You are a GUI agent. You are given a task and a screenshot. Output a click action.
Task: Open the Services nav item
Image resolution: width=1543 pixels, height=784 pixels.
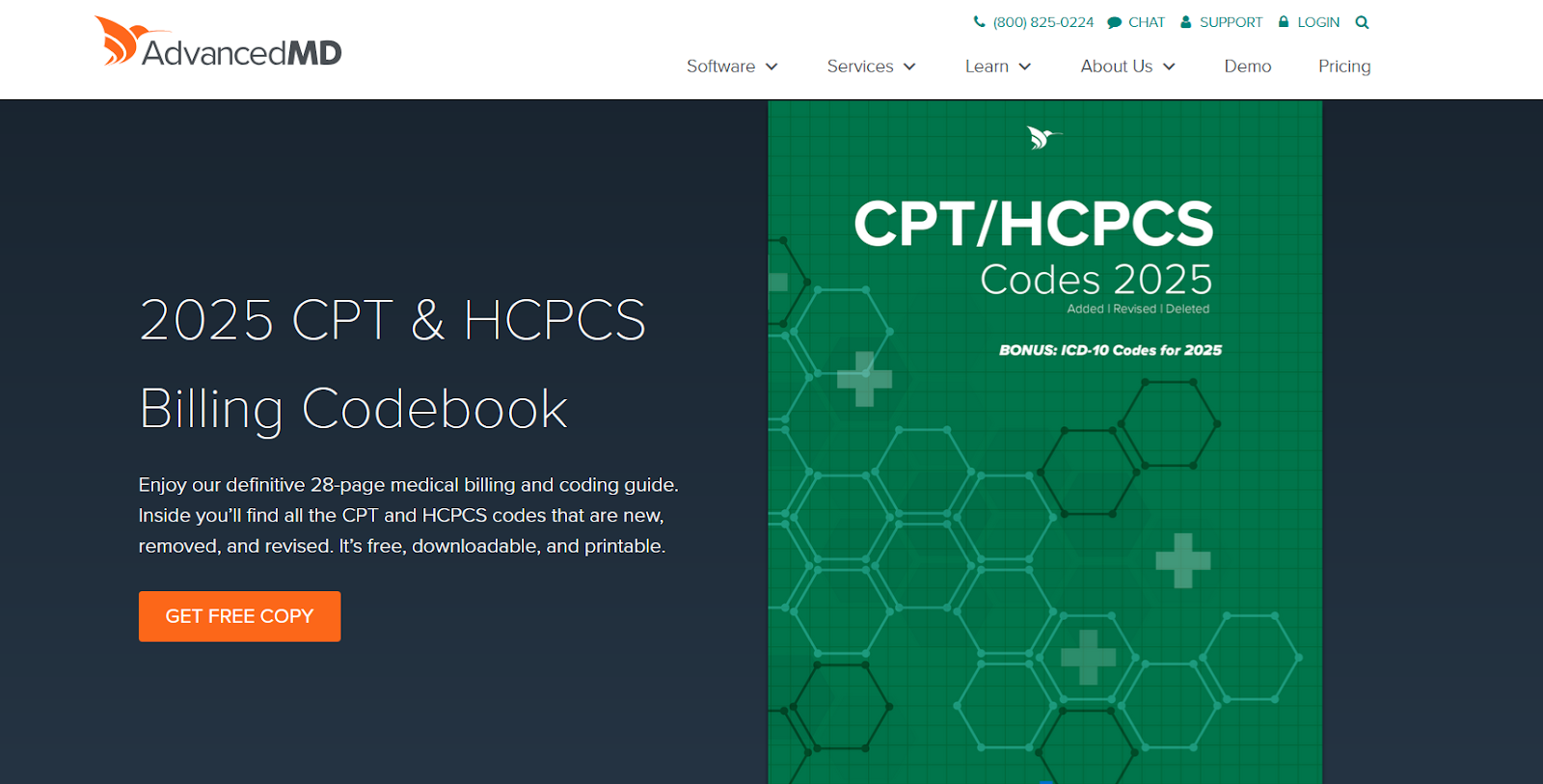pos(860,67)
